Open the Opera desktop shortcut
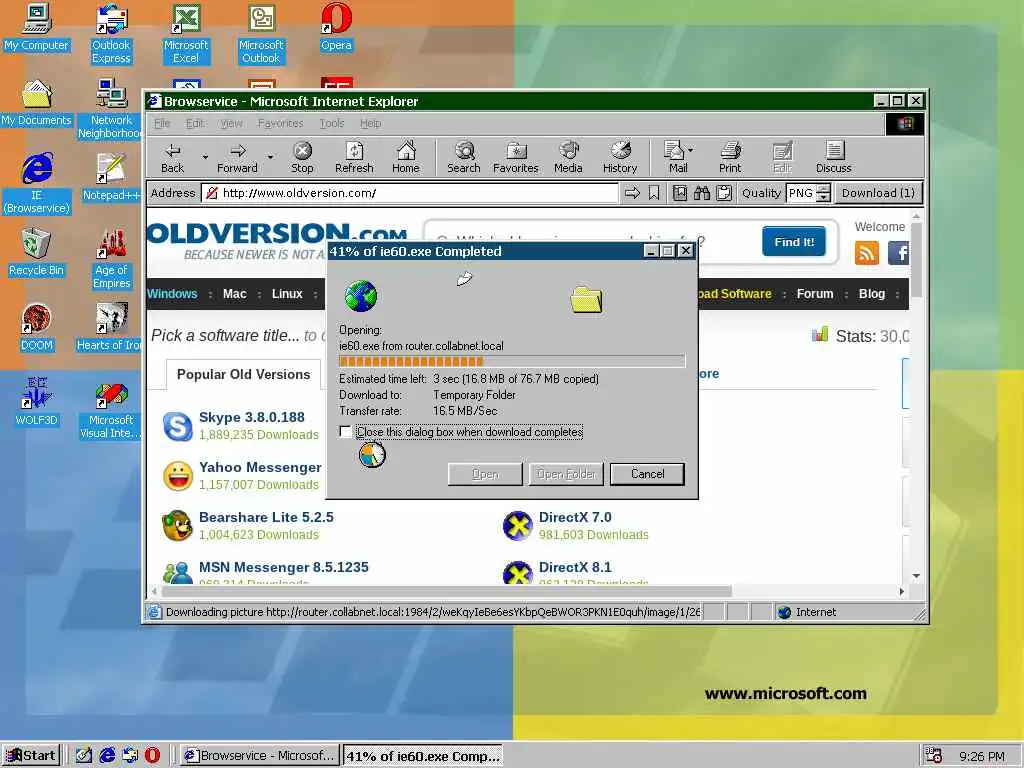Image resolution: width=1024 pixels, height=768 pixels. [x=336, y=28]
